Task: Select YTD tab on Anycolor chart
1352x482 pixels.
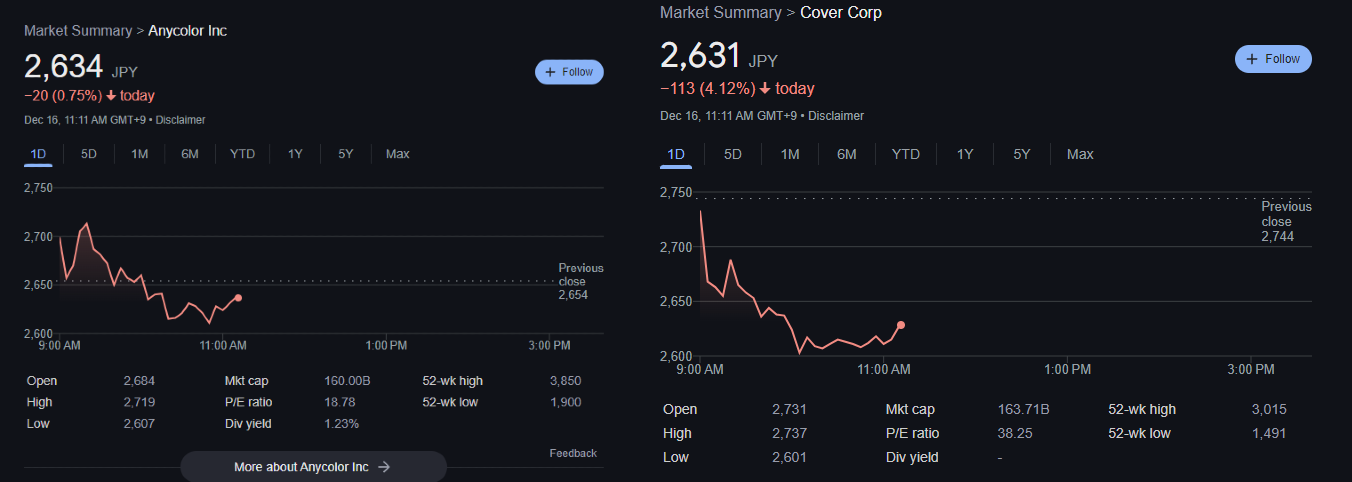Action: pos(242,154)
